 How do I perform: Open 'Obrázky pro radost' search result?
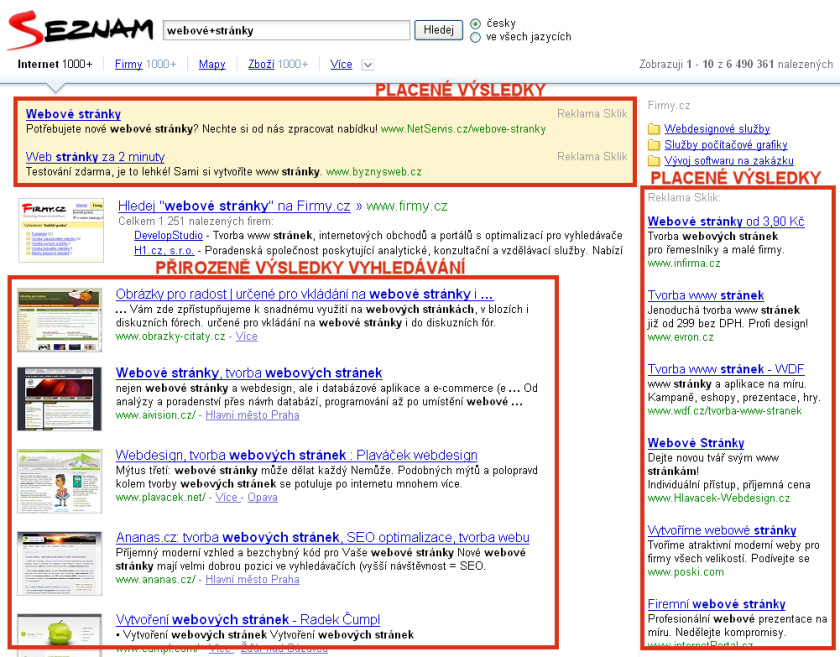pyautogui.click(x=304, y=294)
